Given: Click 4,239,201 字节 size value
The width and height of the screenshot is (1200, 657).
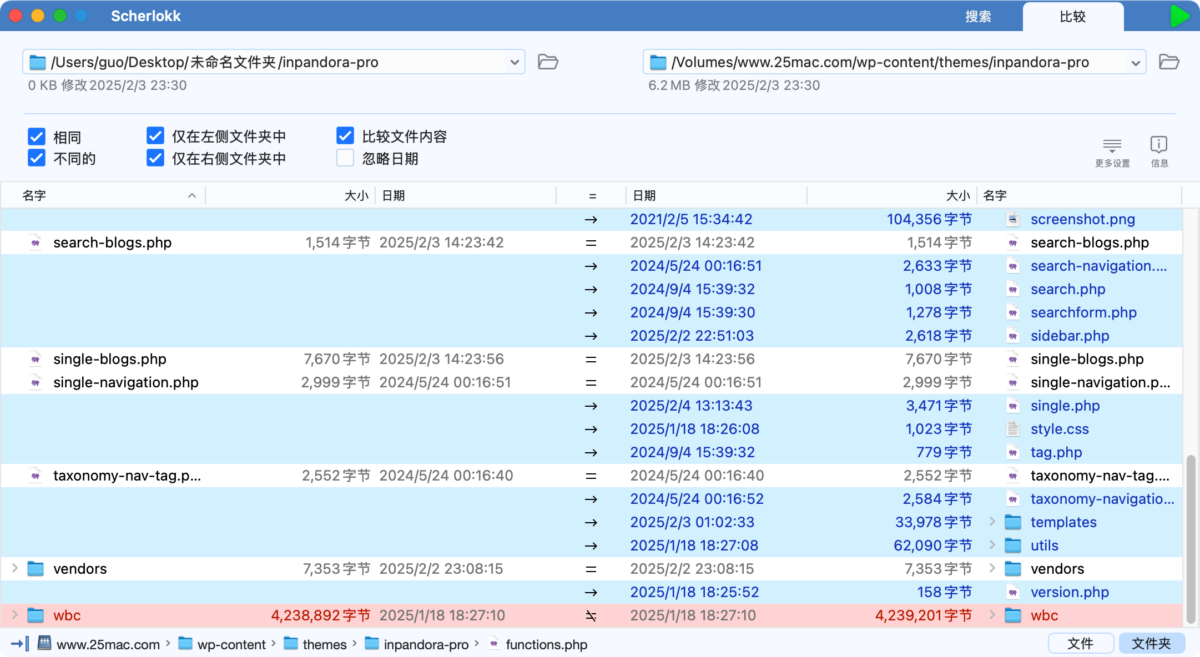Looking at the screenshot, I should (x=923, y=615).
